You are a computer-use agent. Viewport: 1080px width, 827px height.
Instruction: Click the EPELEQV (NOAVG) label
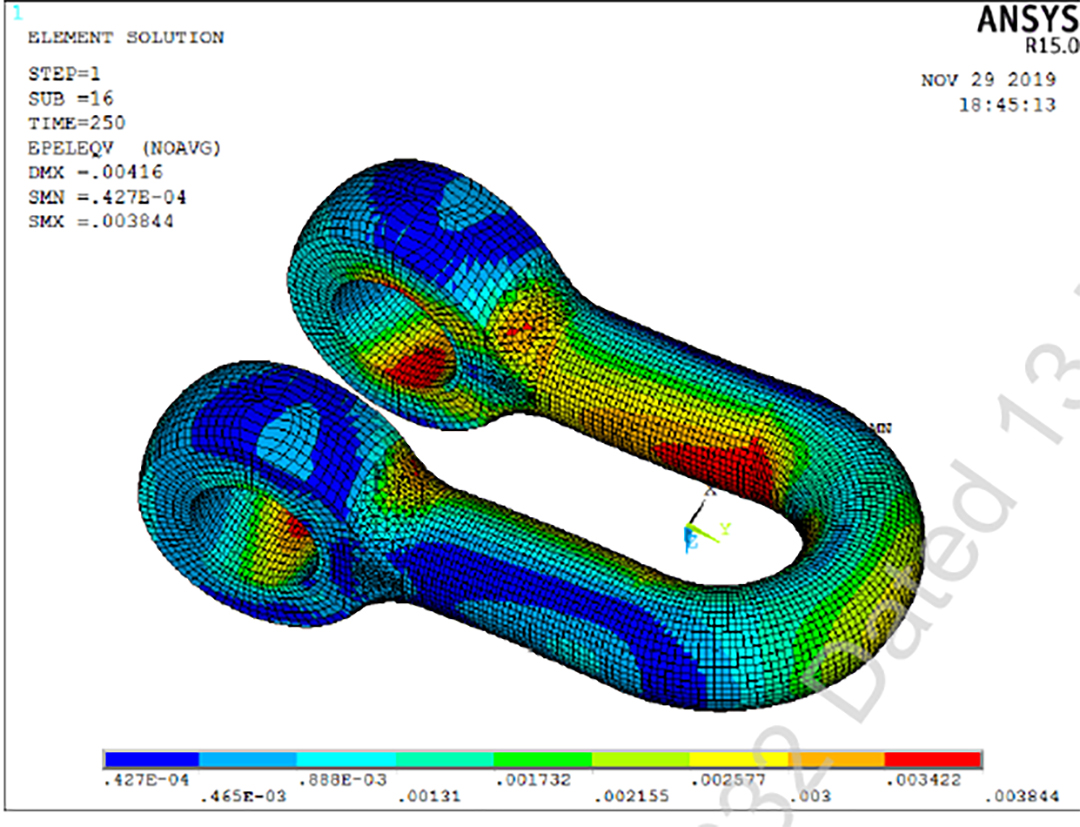(125, 148)
